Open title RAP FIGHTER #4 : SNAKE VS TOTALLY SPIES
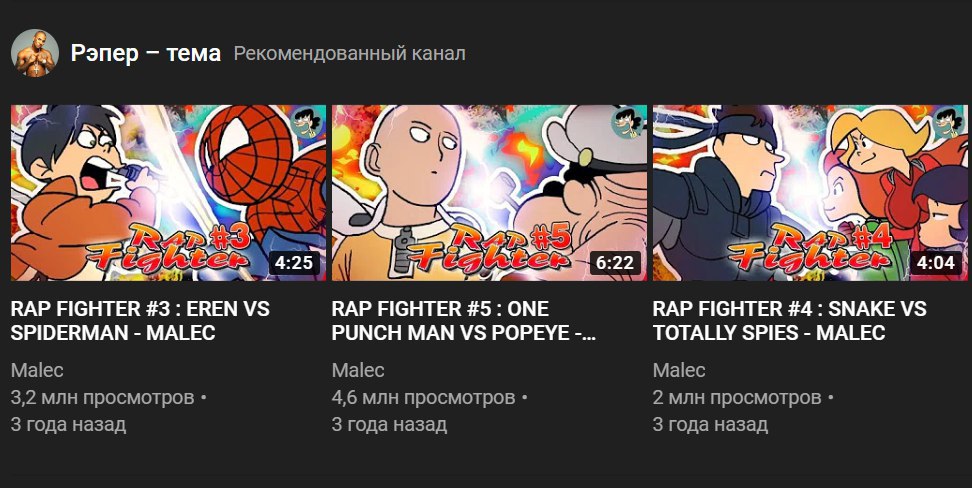Viewport: 972px width, 488px height. click(x=790, y=321)
